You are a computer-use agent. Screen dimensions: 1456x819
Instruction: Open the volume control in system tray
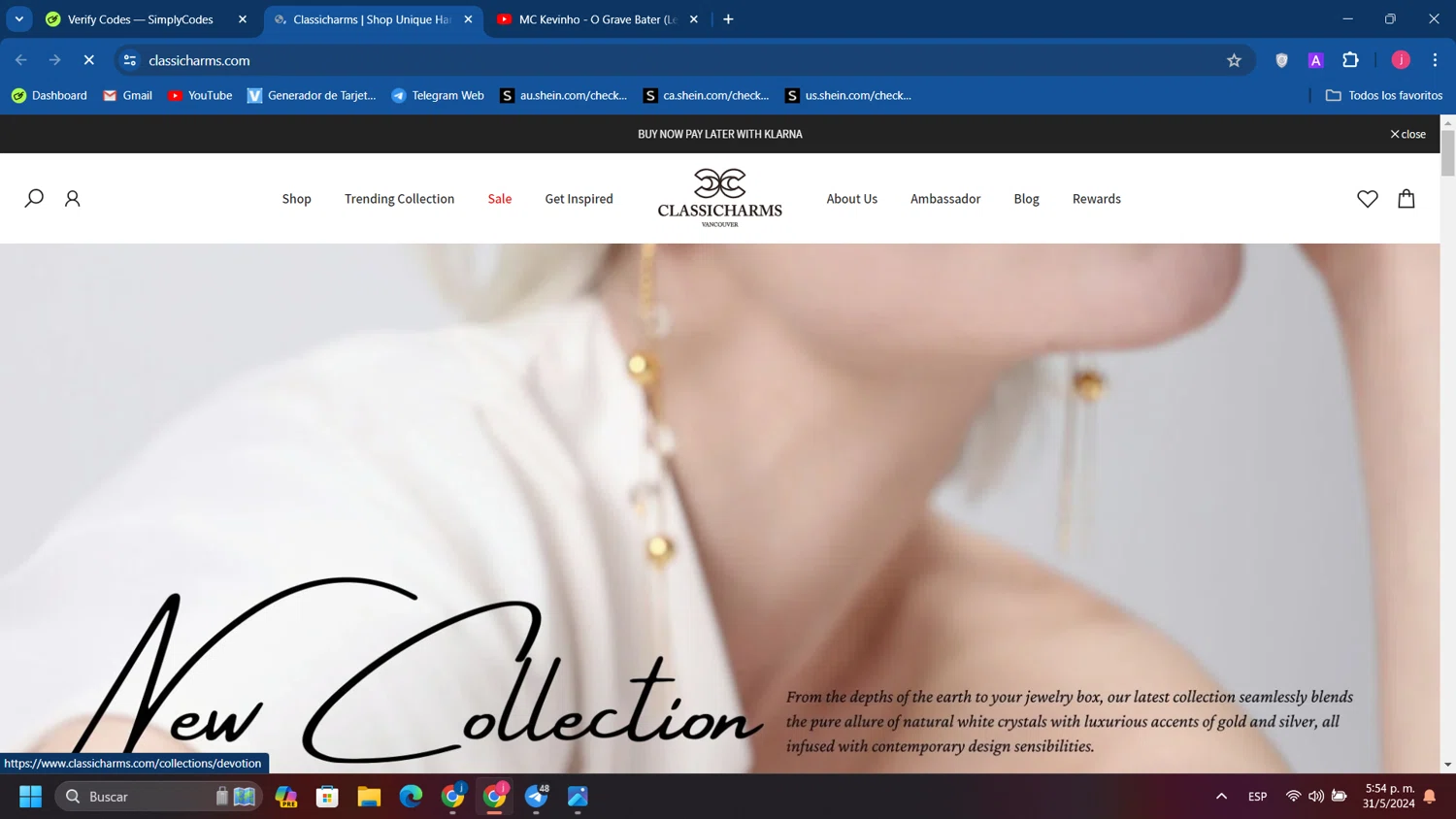click(x=1315, y=797)
